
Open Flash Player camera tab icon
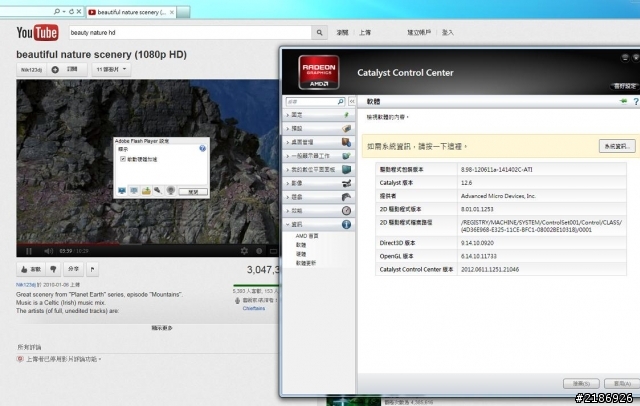pyautogui.click(x=171, y=191)
